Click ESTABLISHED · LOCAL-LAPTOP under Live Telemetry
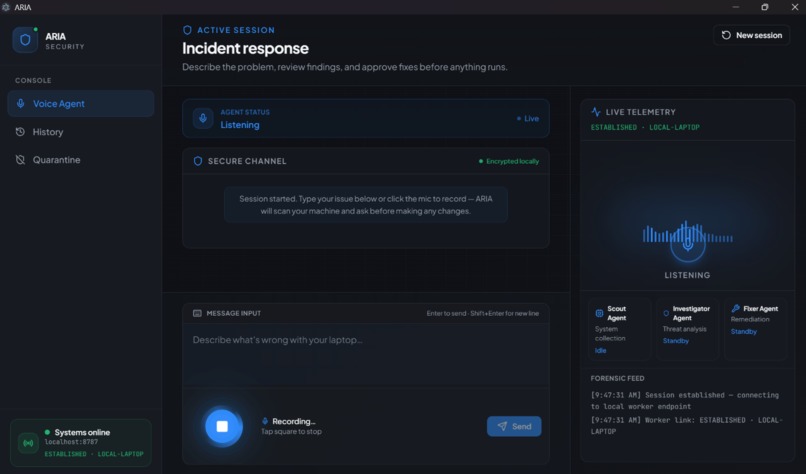The width and height of the screenshot is (806, 474). point(645,127)
